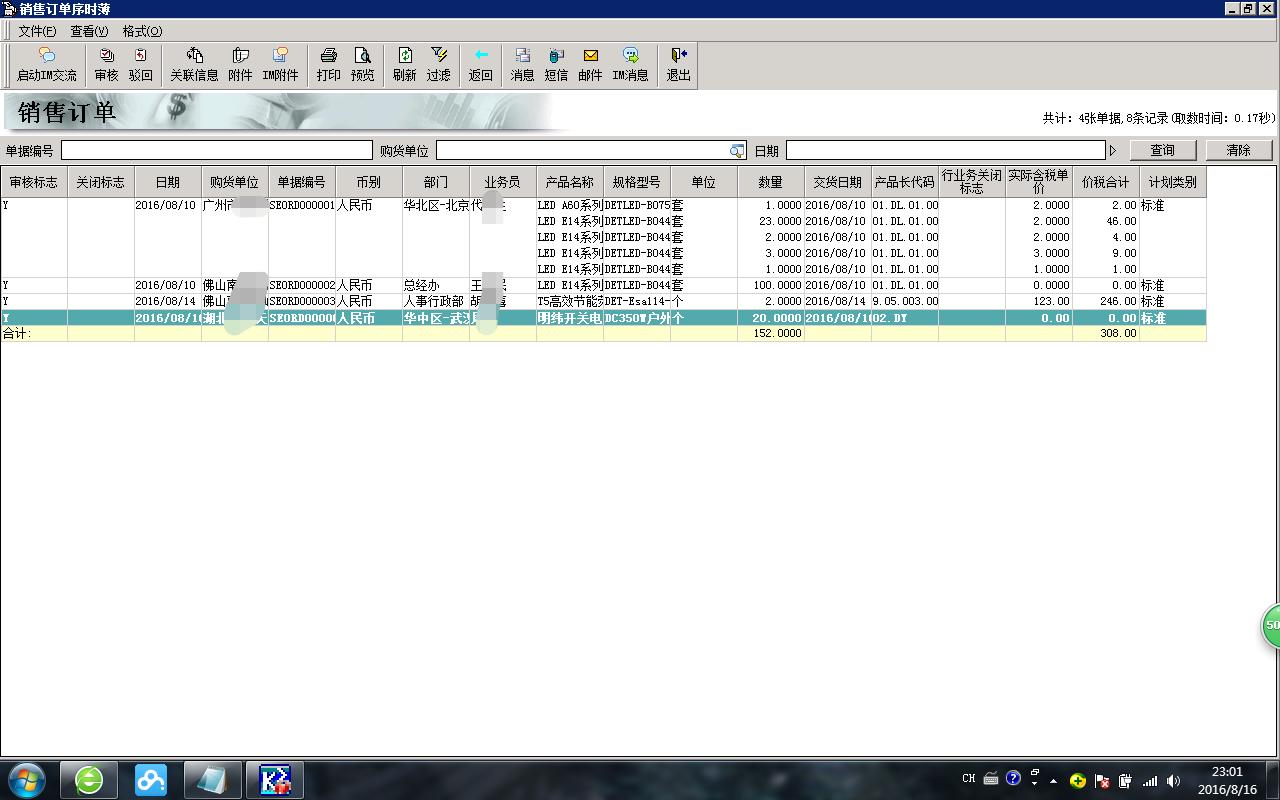Open the 购货单位 lookup icon
Screen dimensions: 1280x800
[737, 151]
